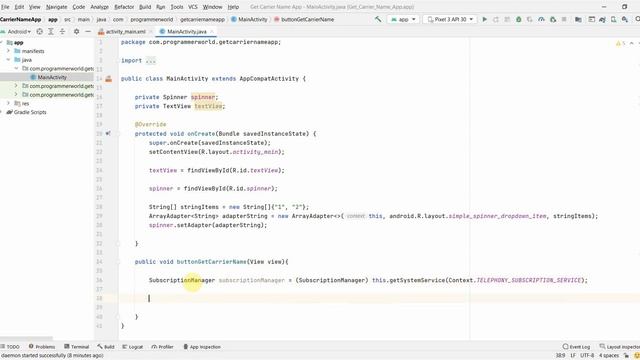Screen dimensions: 640x360
Task: Open the TODO tool window
Action: 10,347
